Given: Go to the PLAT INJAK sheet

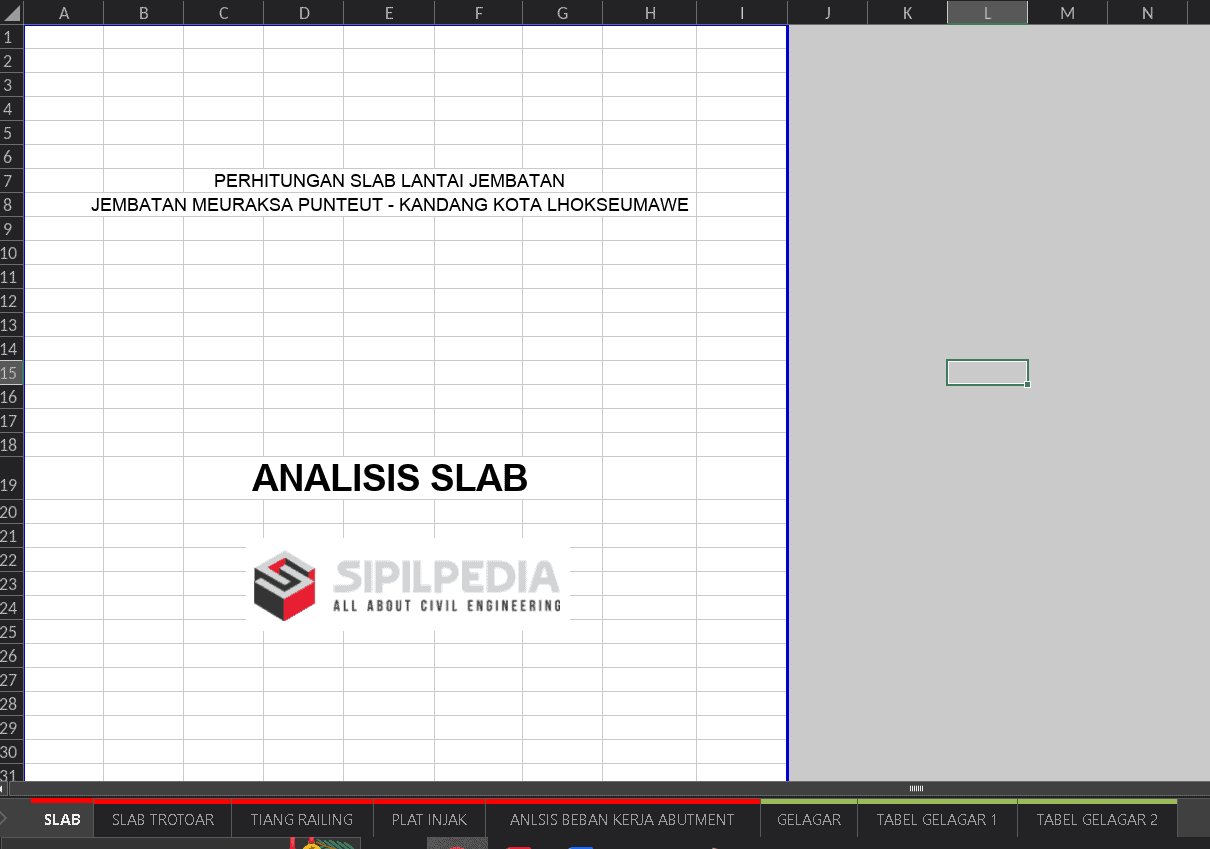Looking at the screenshot, I should tap(429, 820).
